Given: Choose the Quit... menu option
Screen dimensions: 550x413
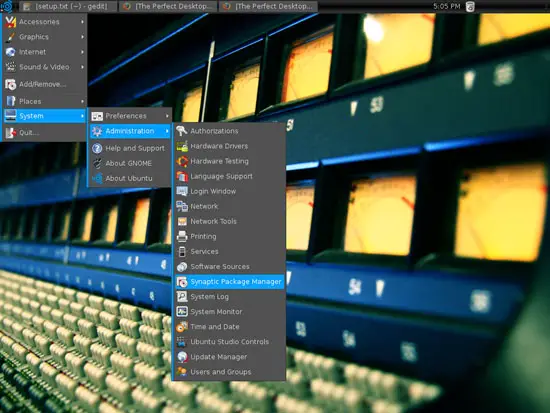Looking at the screenshot, I should pyautogui.click(x=45, y=133).
